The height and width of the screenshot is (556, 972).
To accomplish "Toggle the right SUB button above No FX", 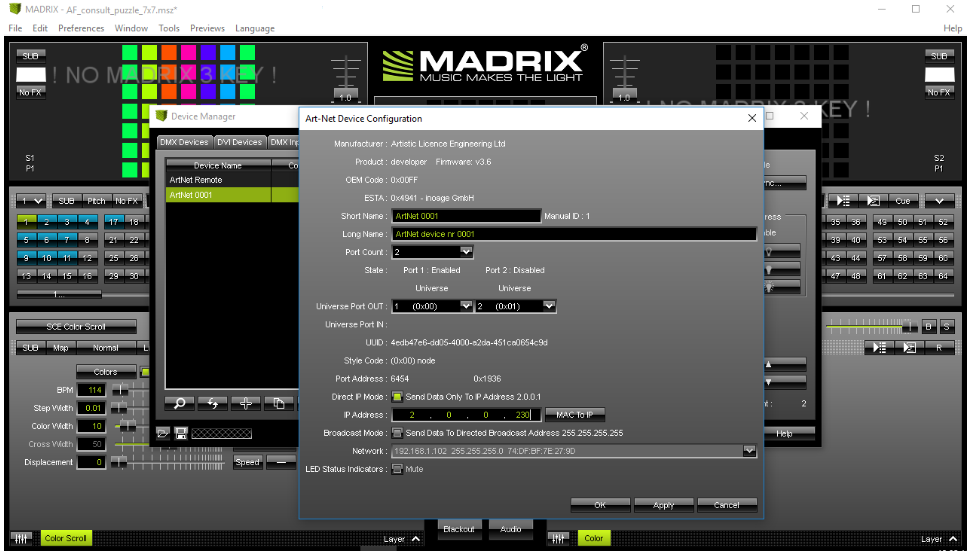I will pos(939,56).
